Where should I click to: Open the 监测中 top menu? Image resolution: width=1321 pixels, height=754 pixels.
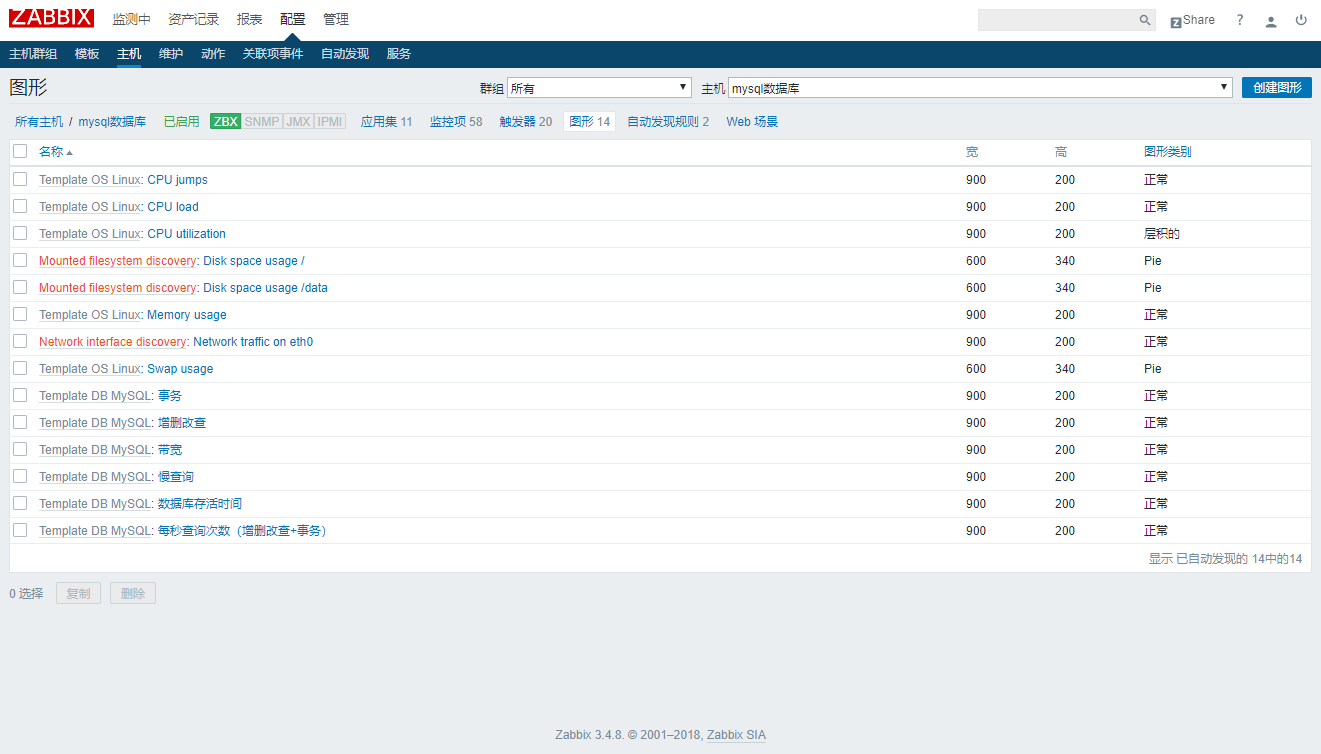click(x=131, y=20)
